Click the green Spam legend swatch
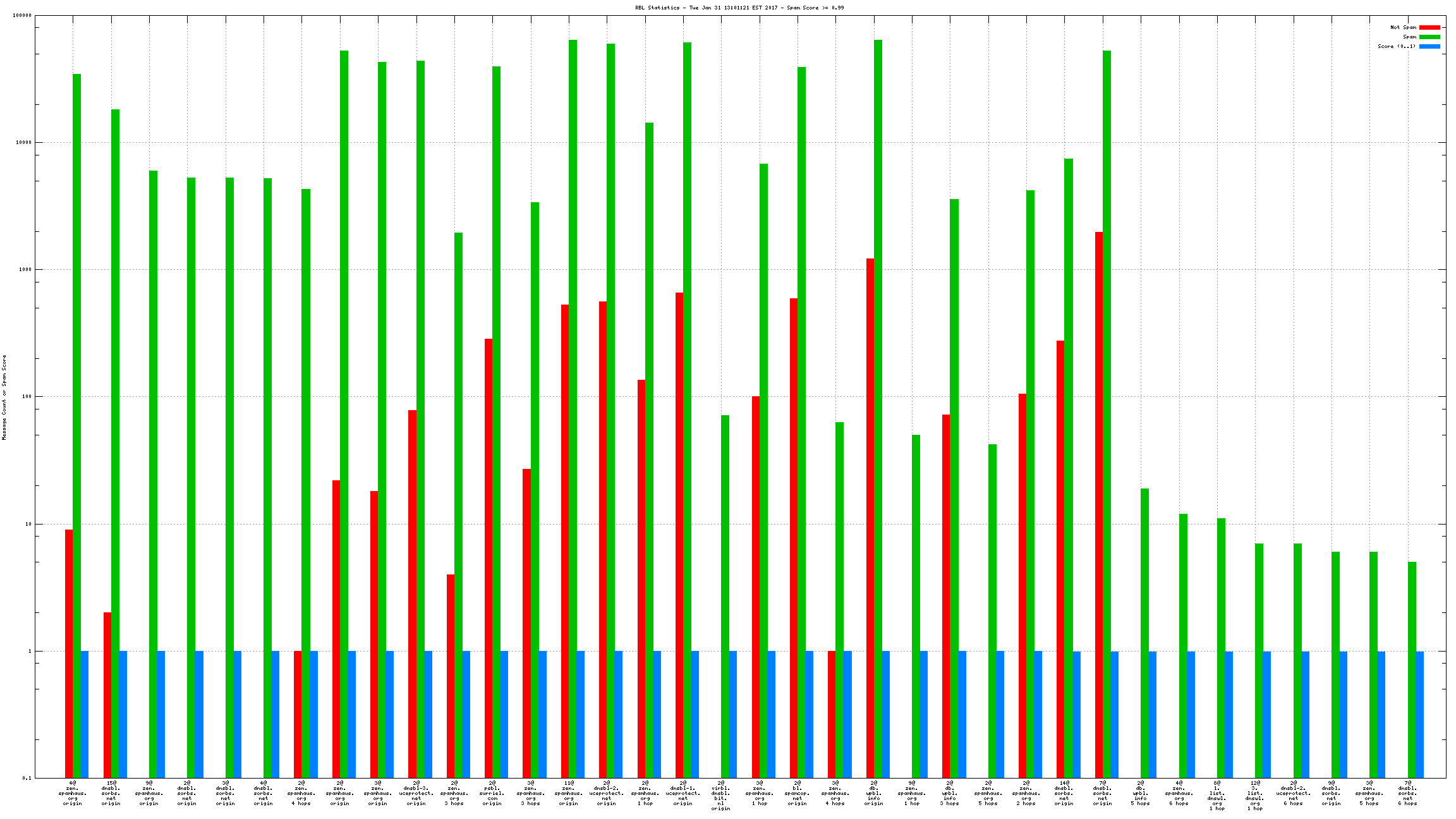Screen dimensions: 1456x819 click(x=1429, y=37)
